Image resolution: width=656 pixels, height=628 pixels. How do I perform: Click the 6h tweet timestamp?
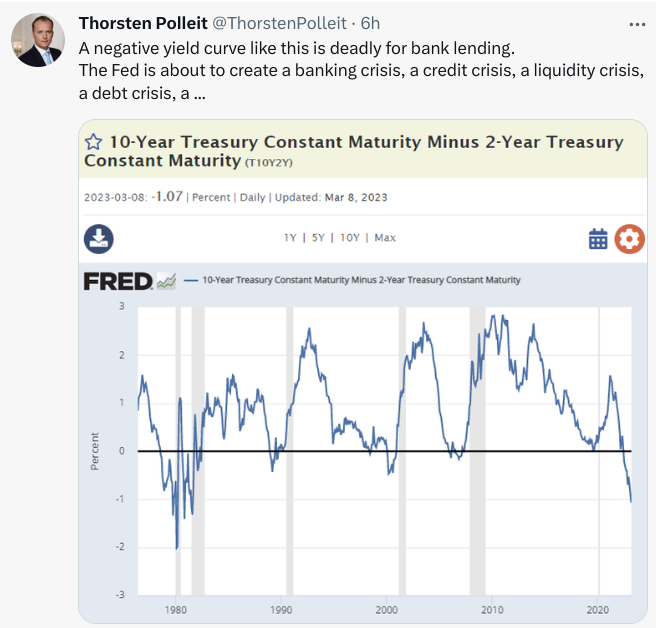point(370,22)
